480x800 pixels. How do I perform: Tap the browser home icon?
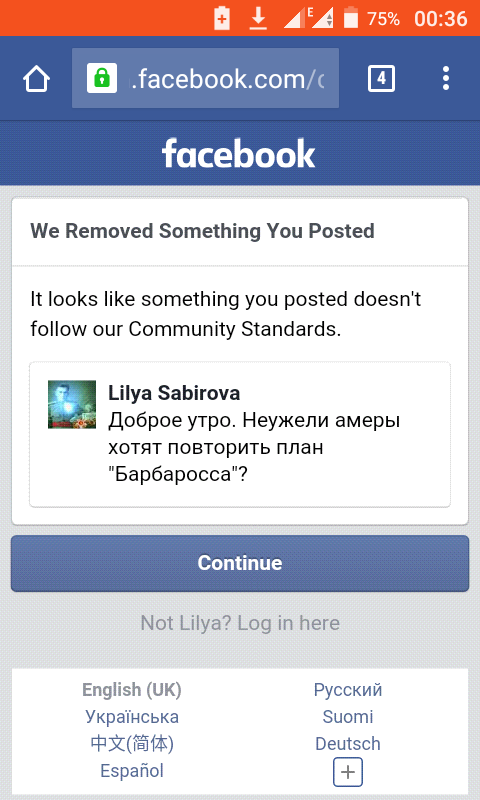coord(36,79)
